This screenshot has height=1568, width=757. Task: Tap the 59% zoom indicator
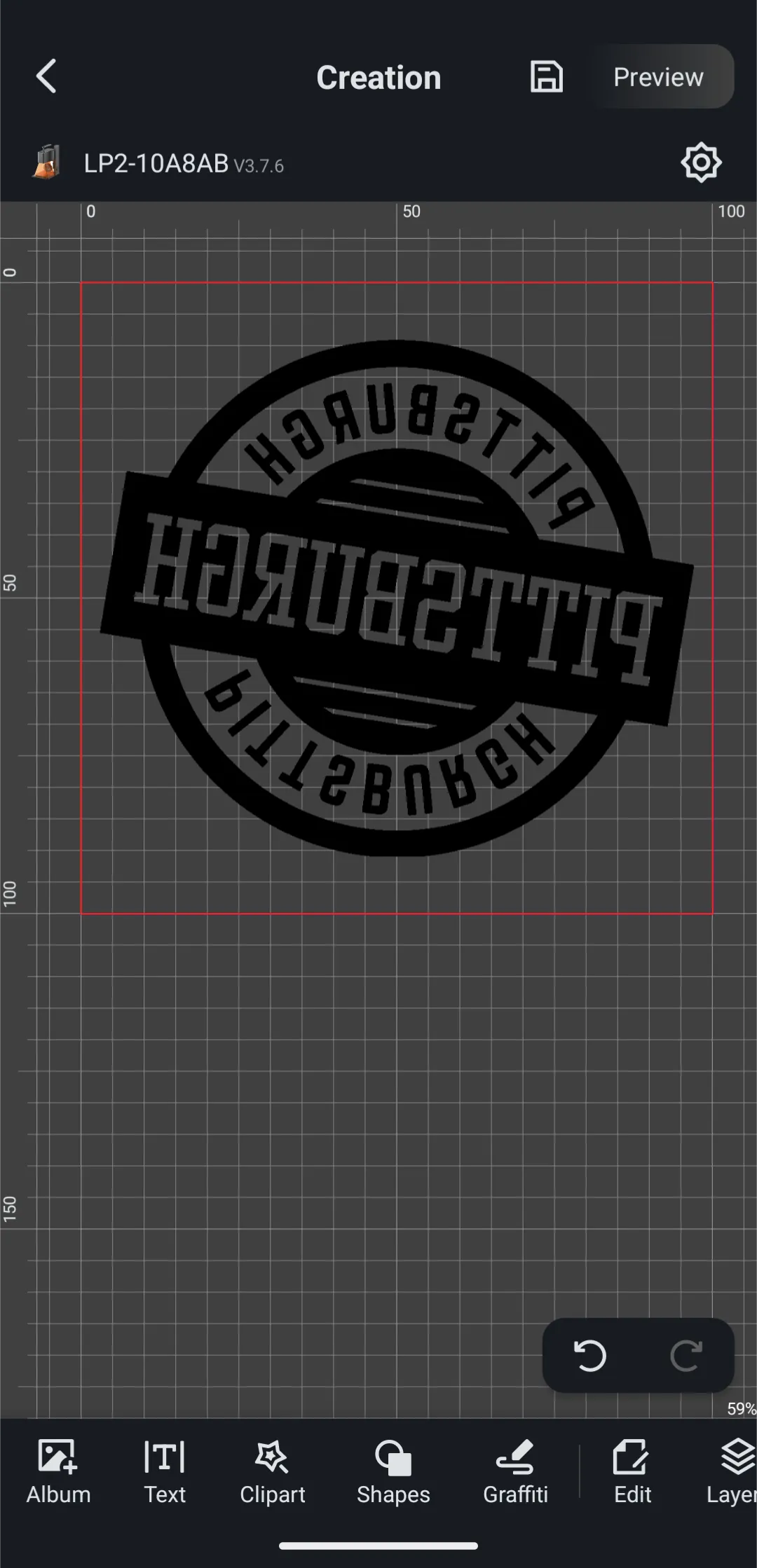pyautogui.click(x=741, y=1408)
